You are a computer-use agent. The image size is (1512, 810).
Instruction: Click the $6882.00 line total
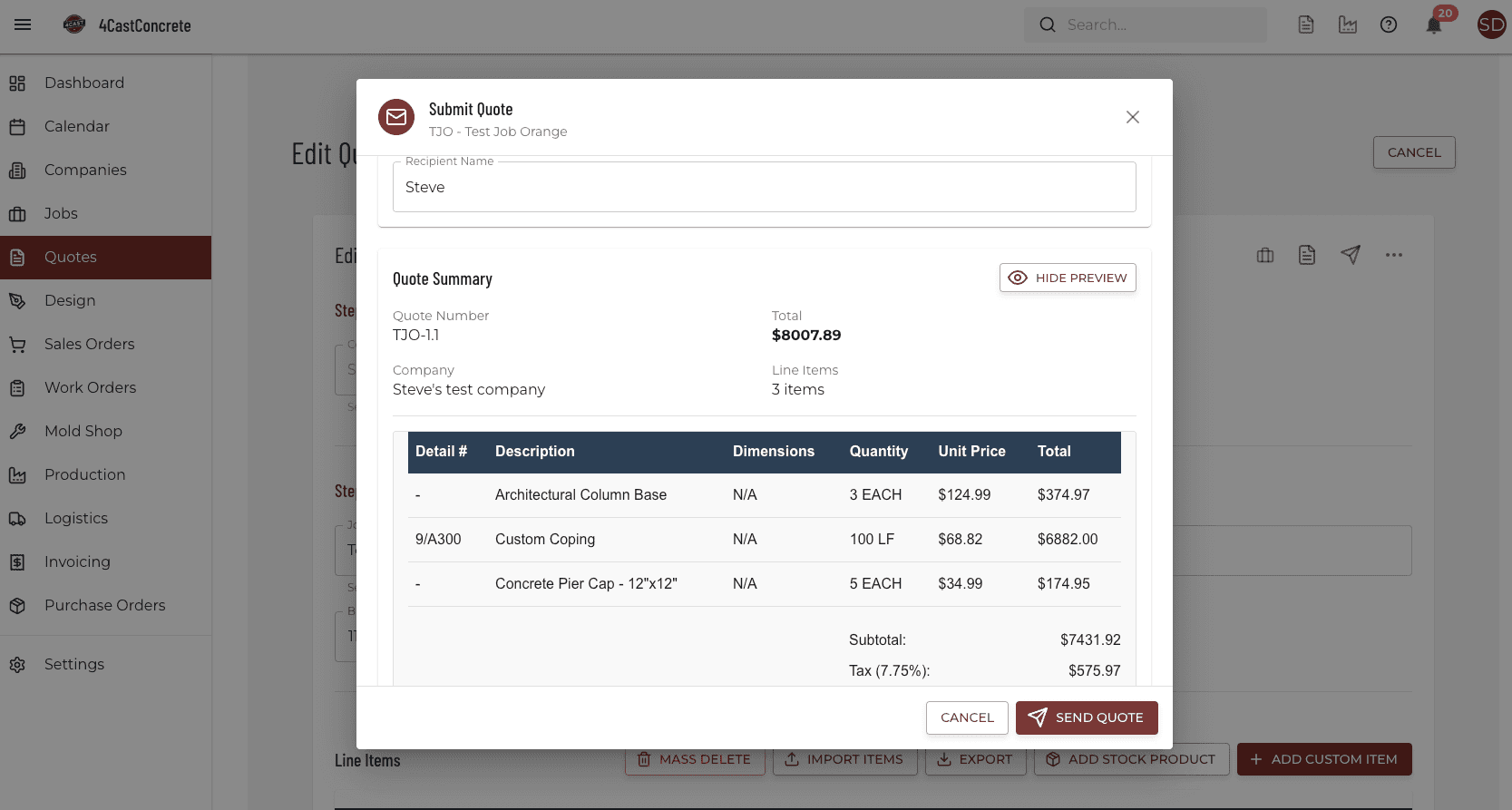pos(1068,540)
